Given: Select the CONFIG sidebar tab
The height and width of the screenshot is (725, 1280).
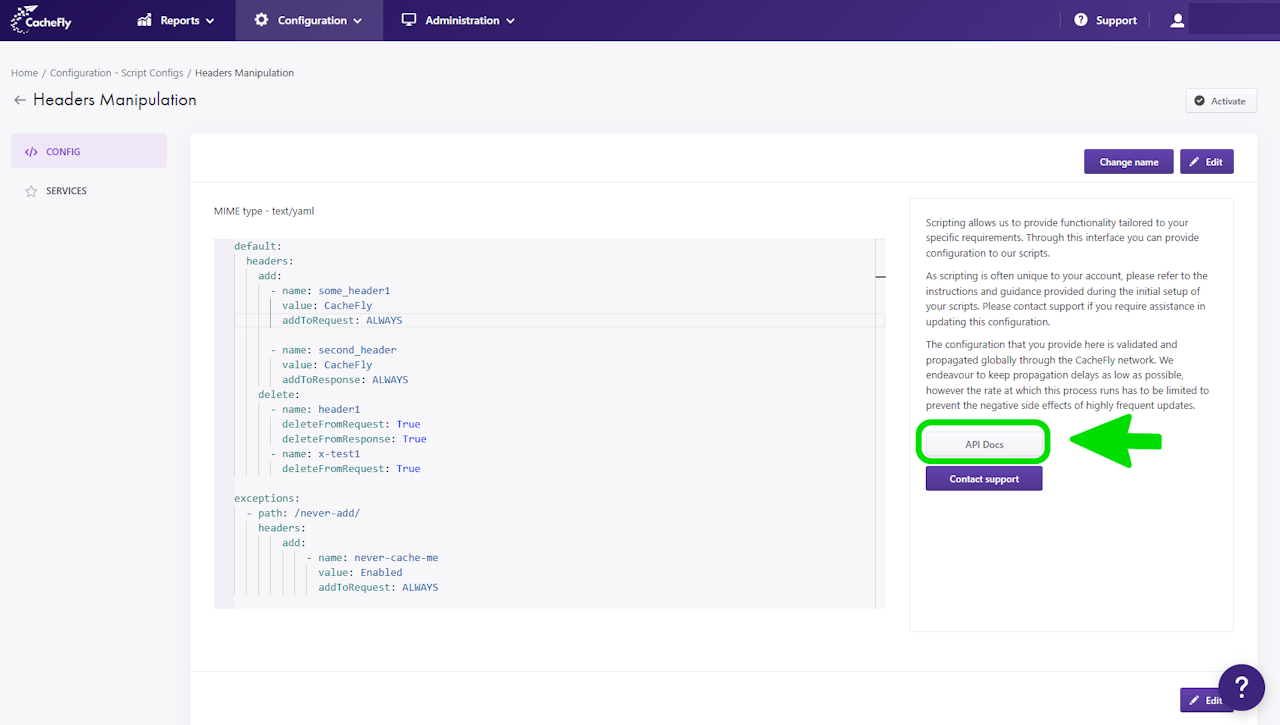Looking at the screenshot, I should click(x=88, y=152).
